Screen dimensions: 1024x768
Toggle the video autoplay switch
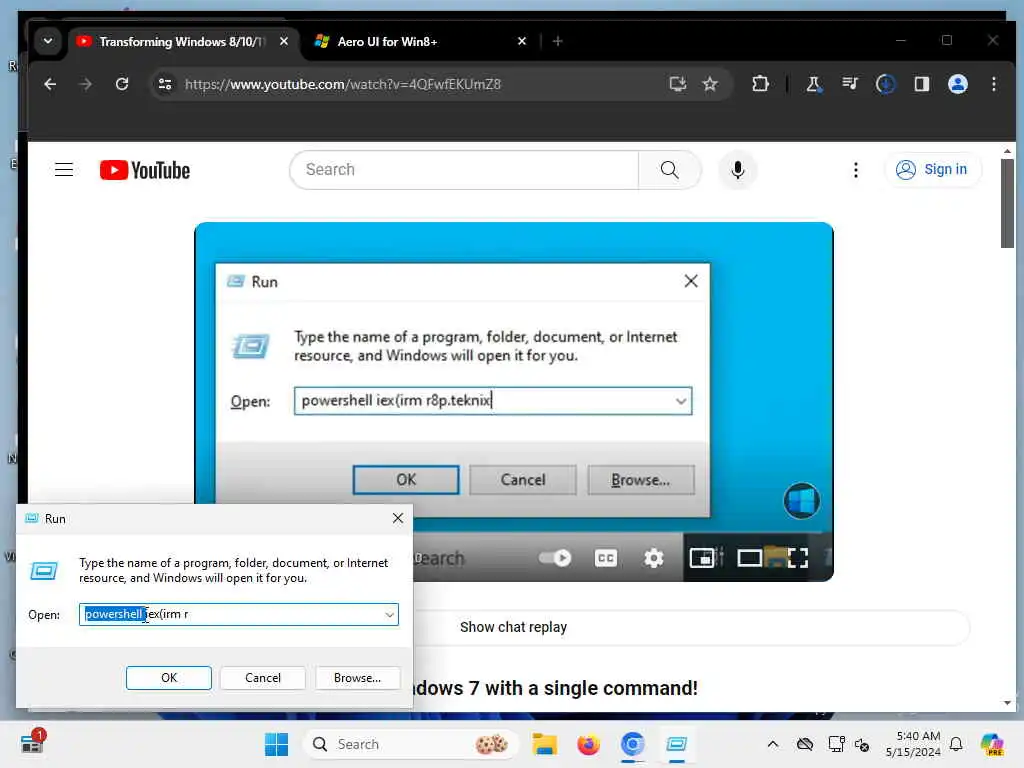(x=555, y=558)
